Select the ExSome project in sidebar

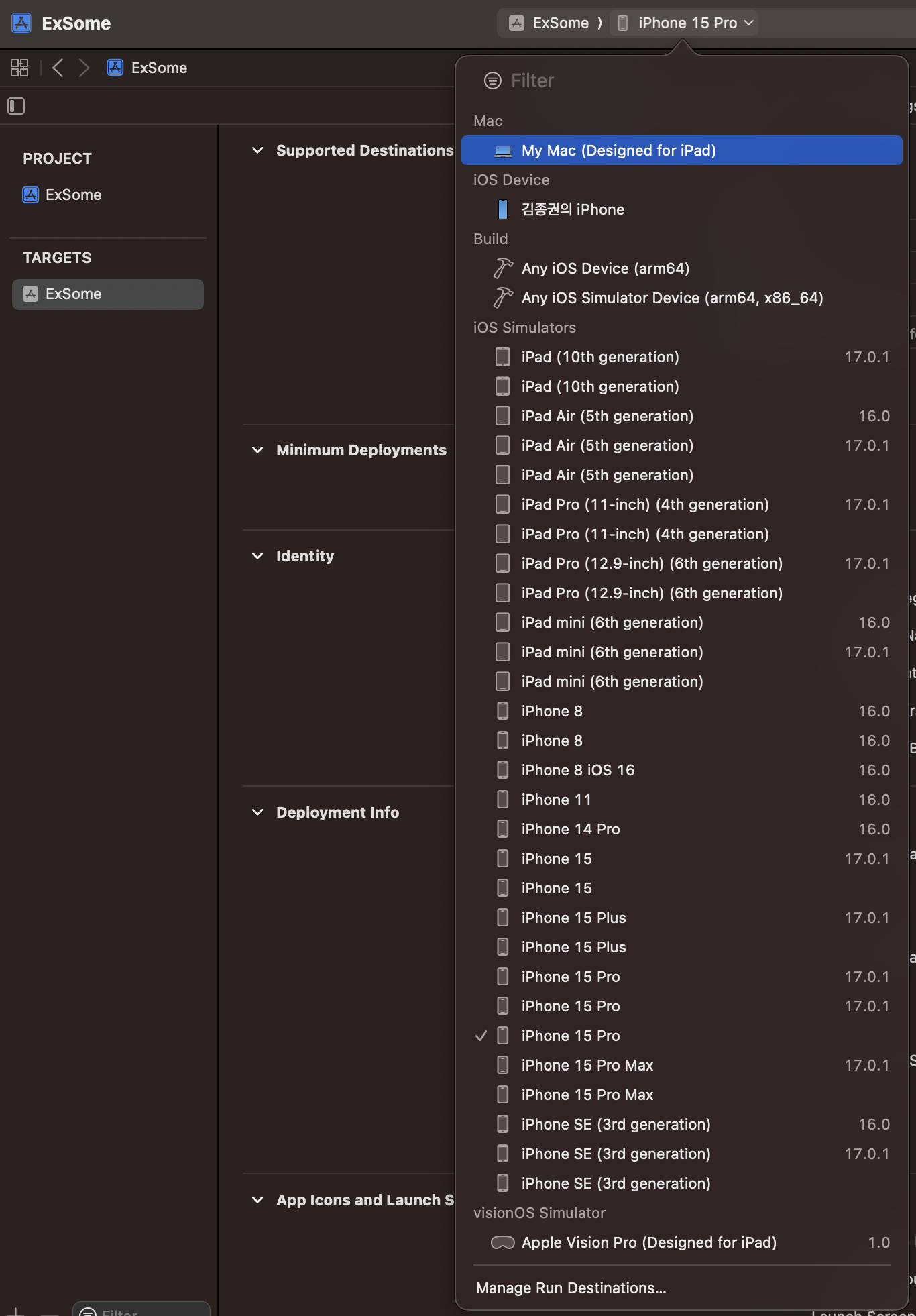coord(108,195)
